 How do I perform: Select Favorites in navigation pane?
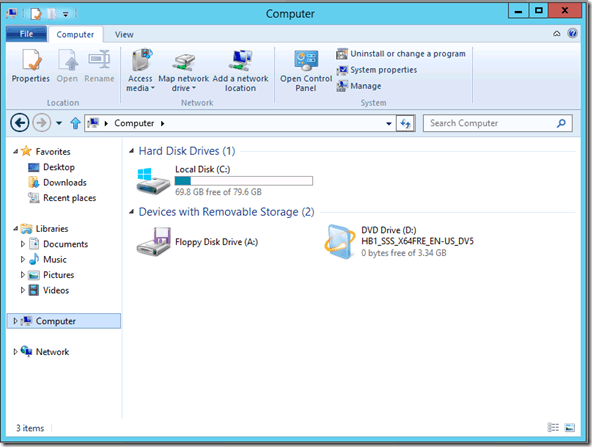coord(53,151)
